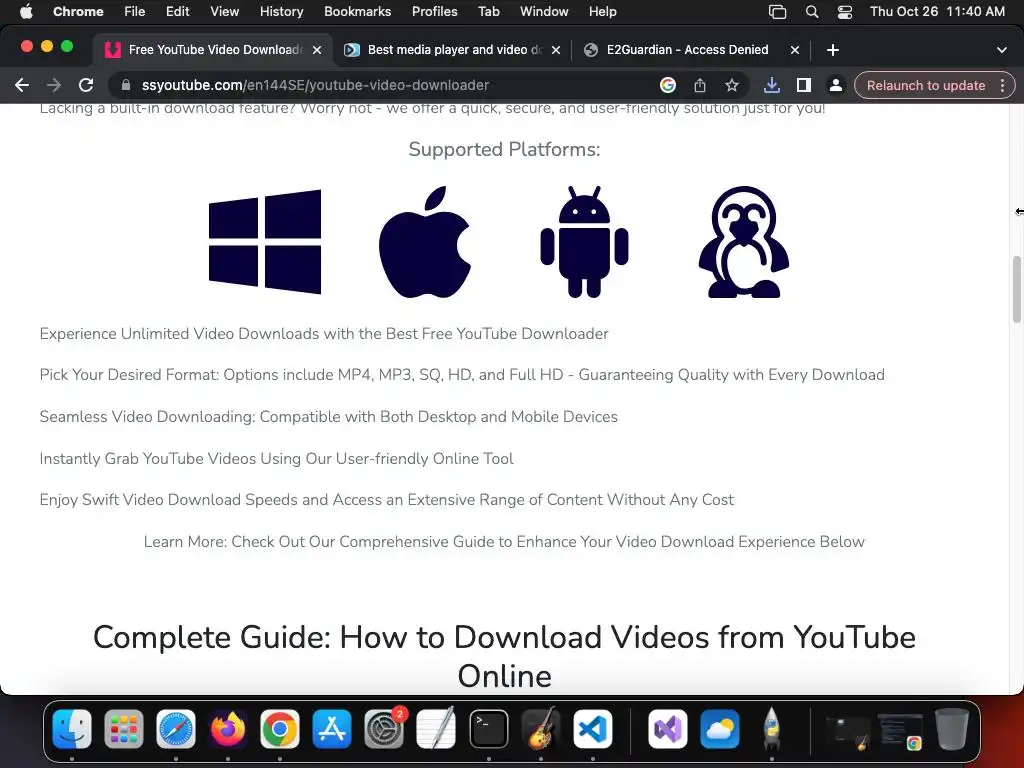The height and width of the screenshot is (768, 1024).
Task: Click the date and time clock
Action: pyautogui.click(x=937, y=11)
